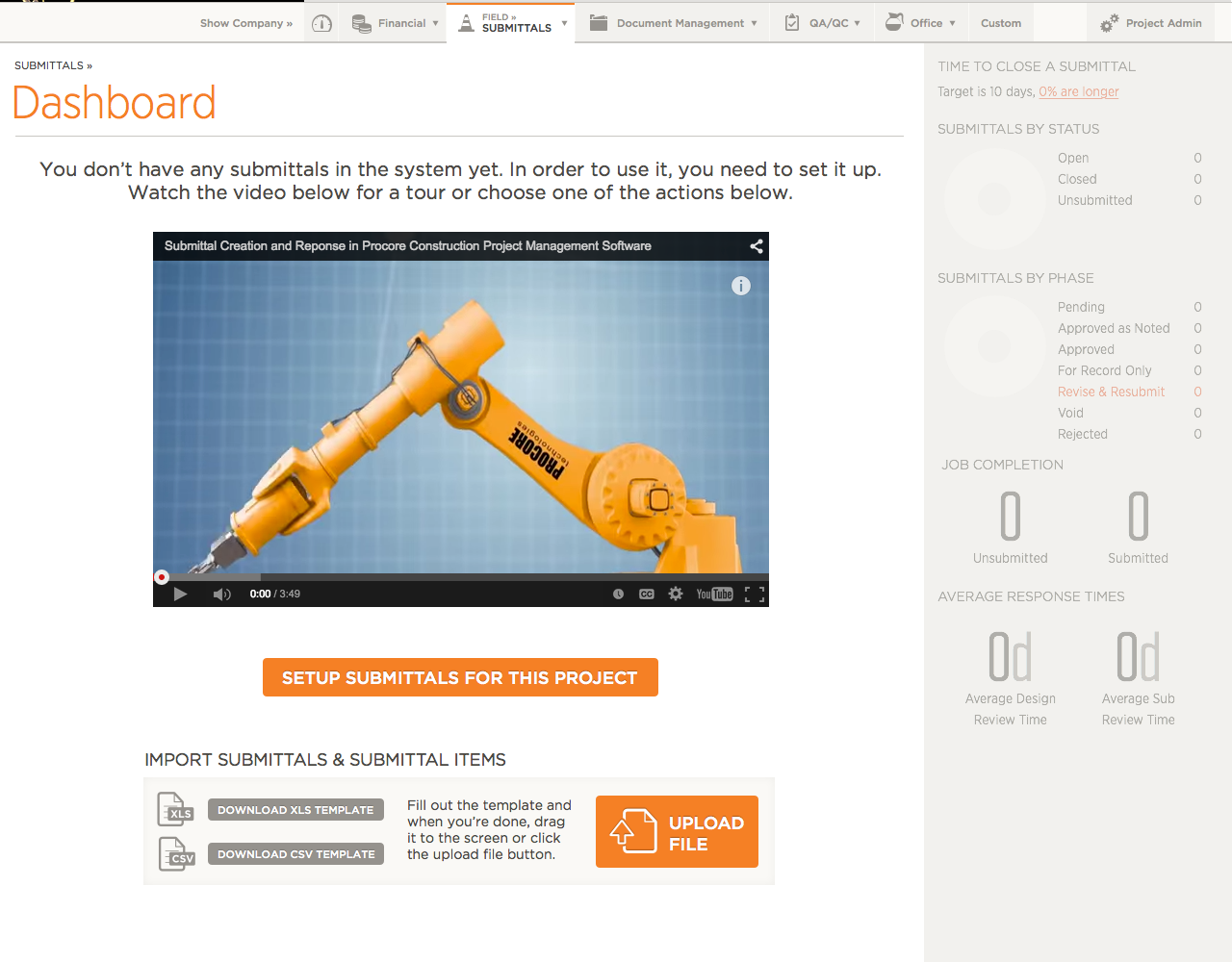Show video info card icon
1232x962 pixels.
point(740,286)
